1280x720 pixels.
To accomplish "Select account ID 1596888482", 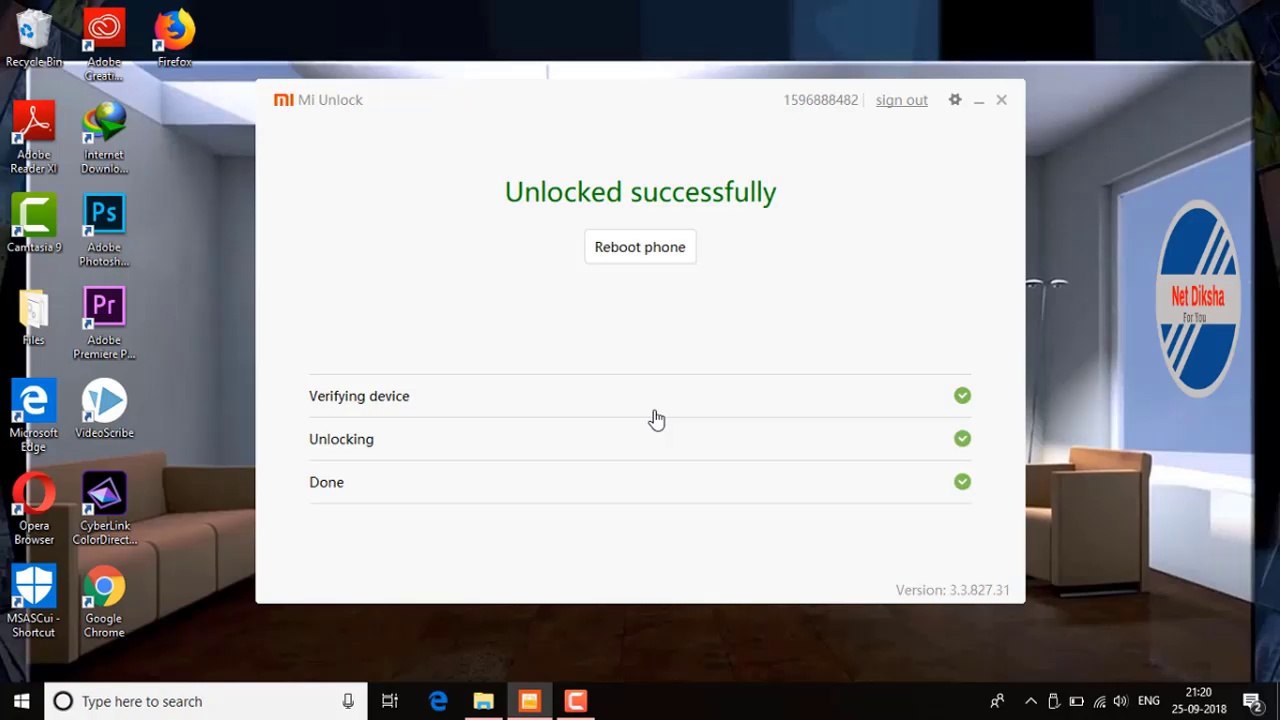I will tap(820, 100).
